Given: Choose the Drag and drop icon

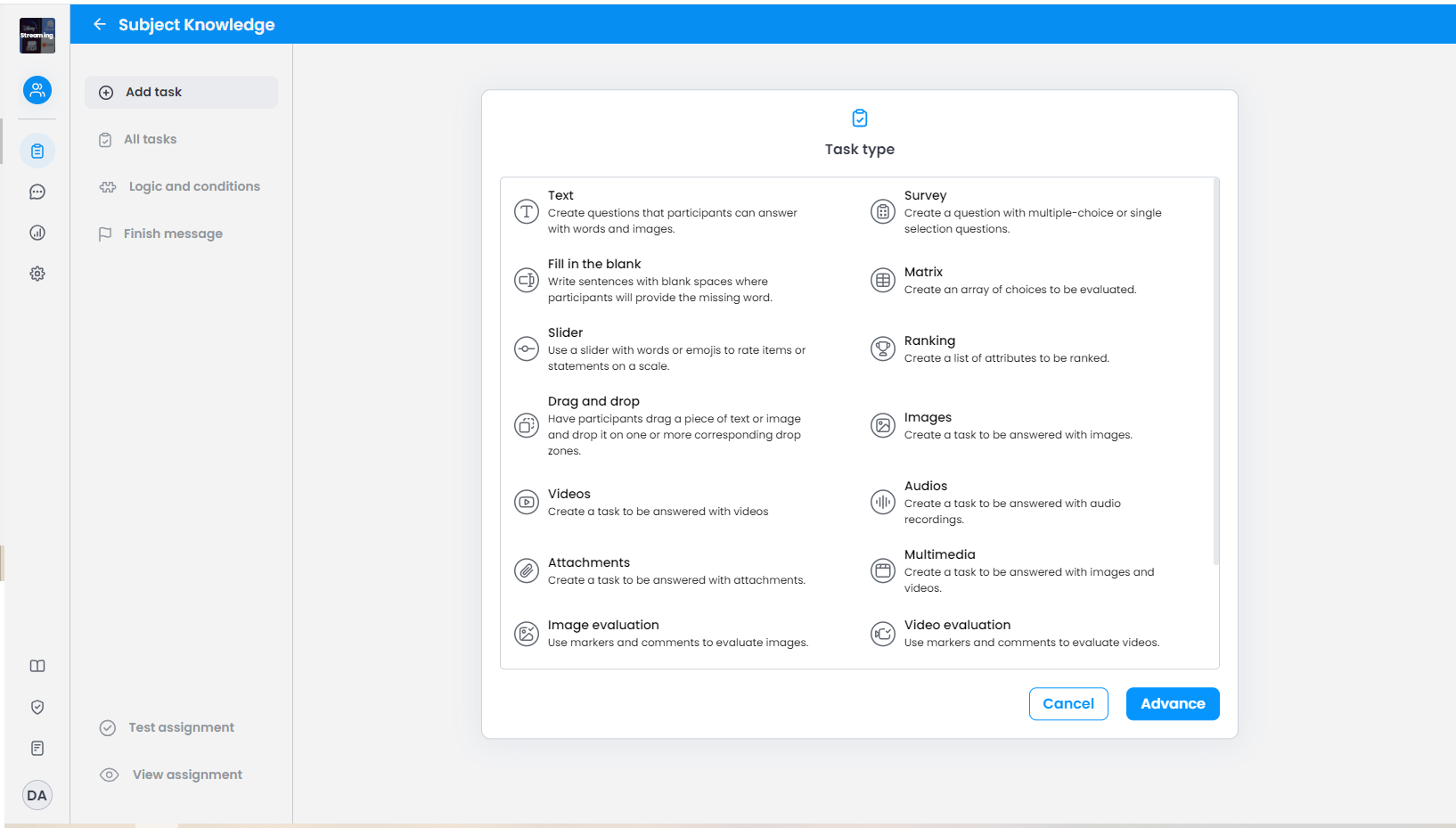Looking at the screenshot, I should point(527,425).
